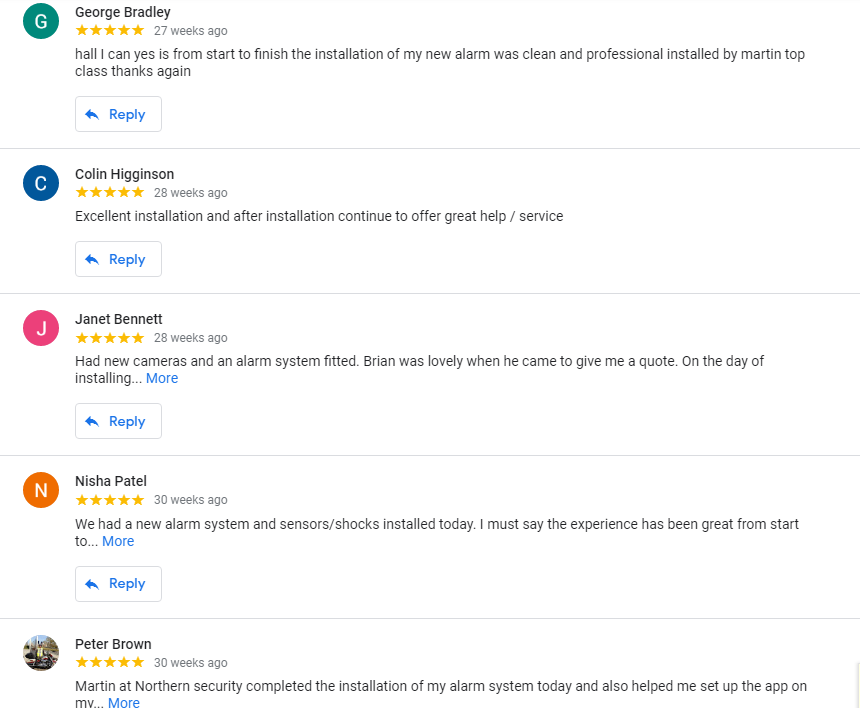Open George Bradley's reviewer name link

point(123,12)
